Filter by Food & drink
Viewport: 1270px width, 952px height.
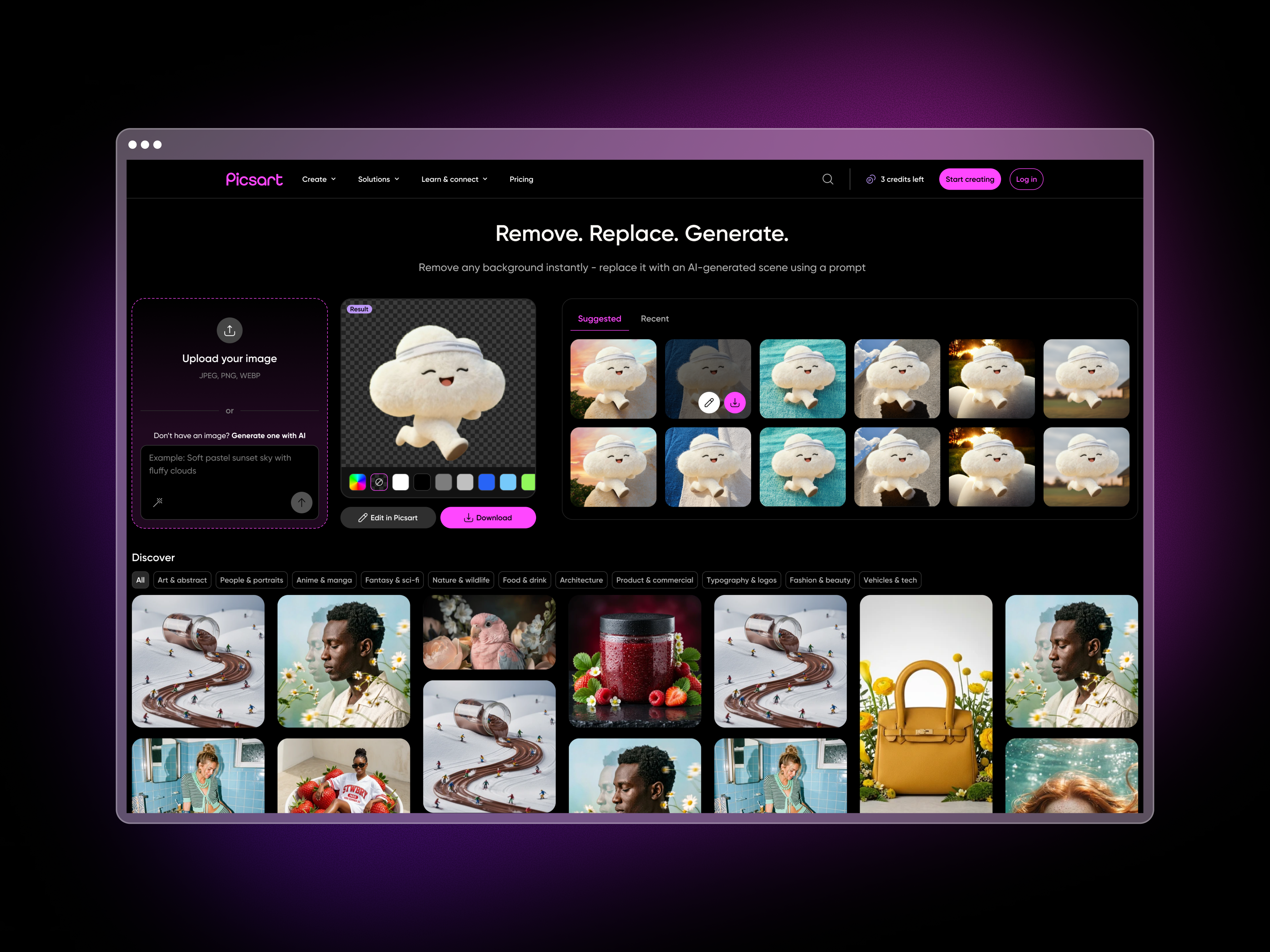coord(525,580)
